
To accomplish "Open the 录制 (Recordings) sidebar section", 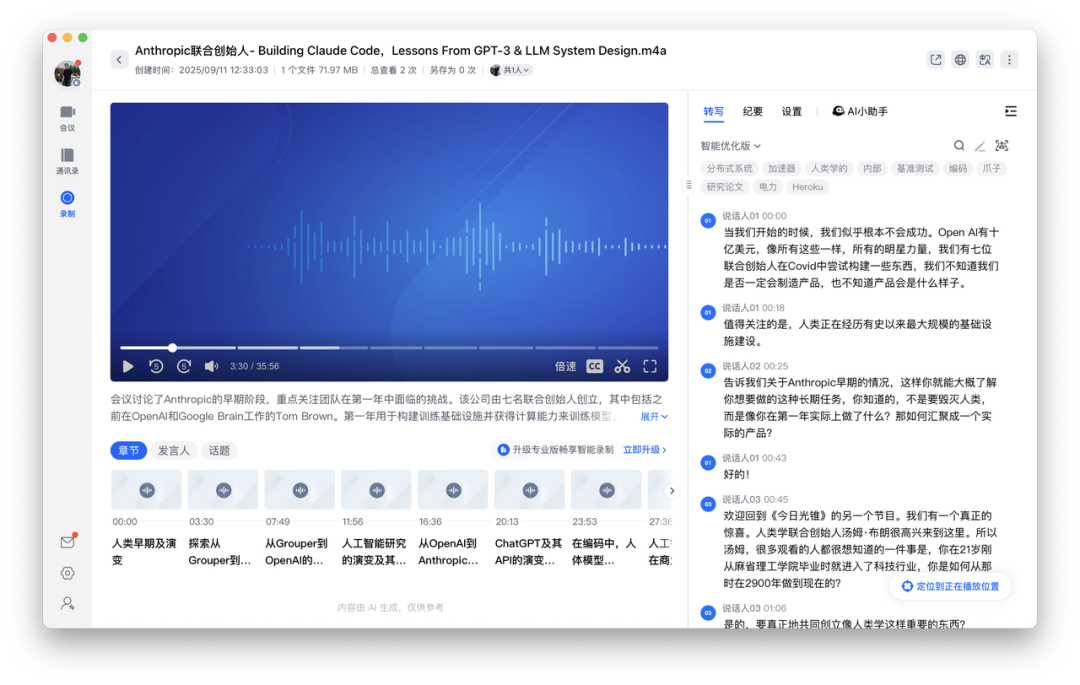I will [x=68, y=204].
